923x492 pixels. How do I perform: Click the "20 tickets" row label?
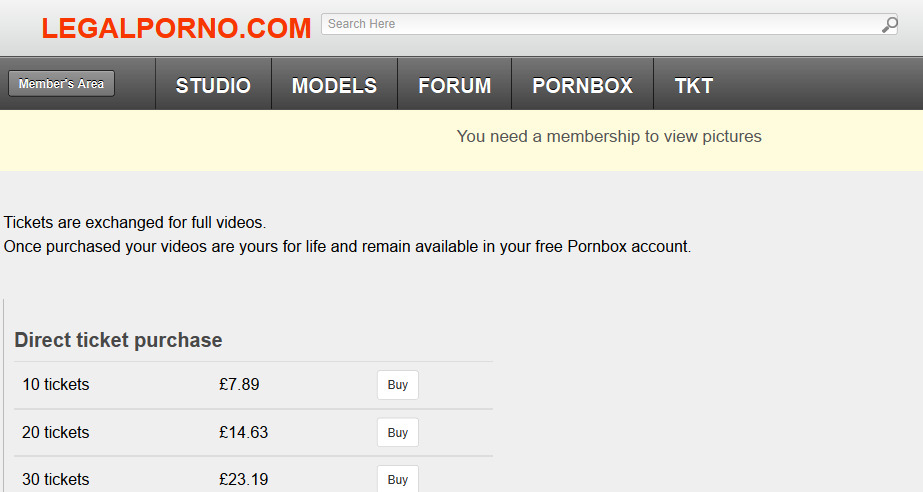point(56,433)
